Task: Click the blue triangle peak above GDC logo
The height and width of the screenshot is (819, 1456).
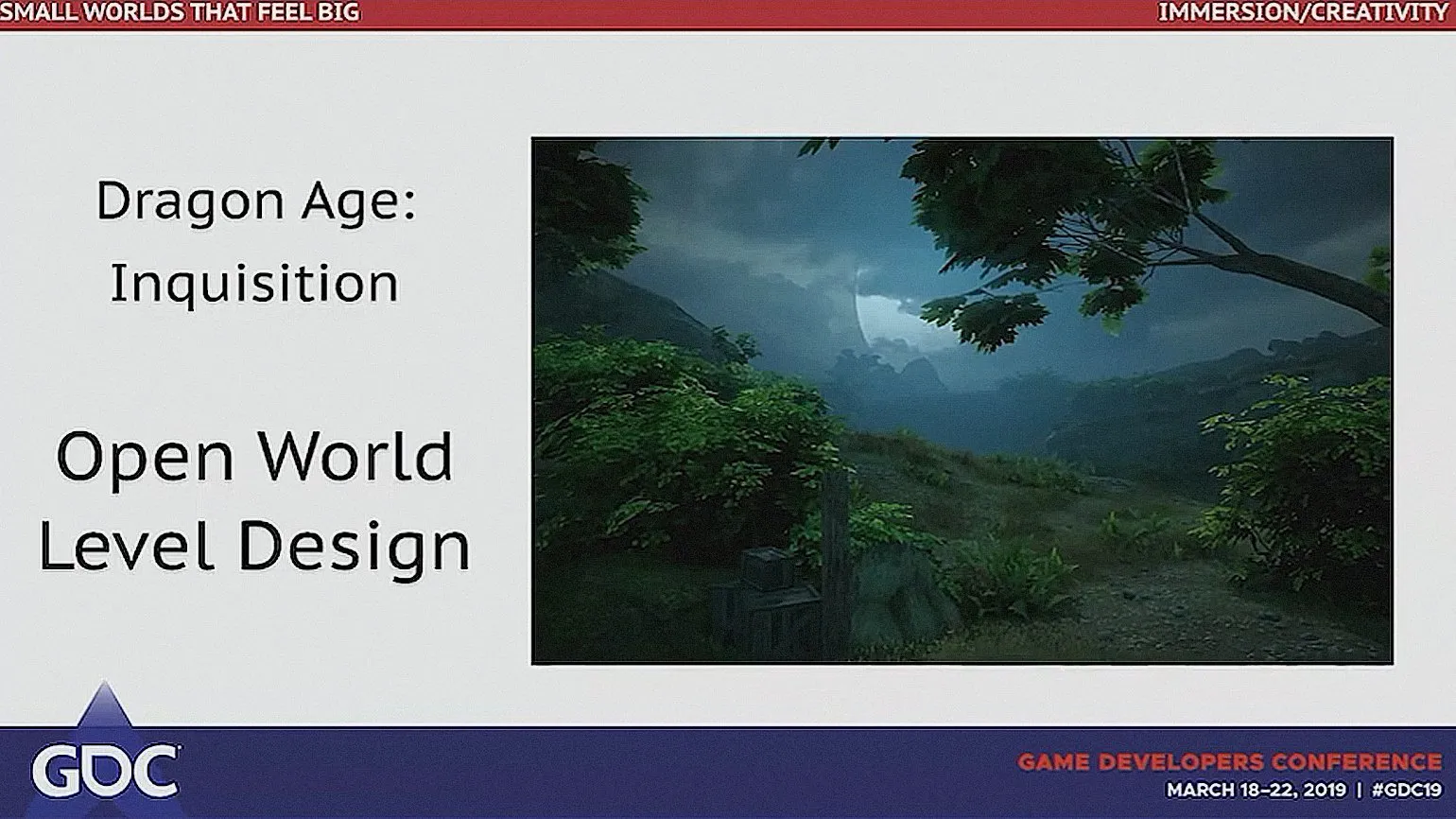Action: 106,705
